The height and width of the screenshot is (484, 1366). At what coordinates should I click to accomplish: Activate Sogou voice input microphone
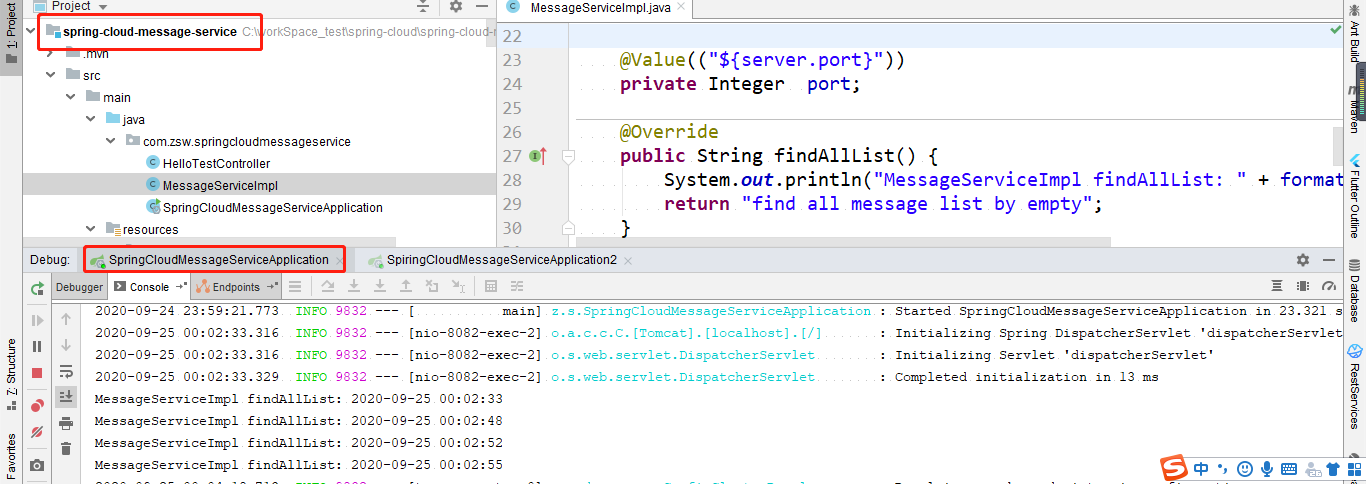1267,469
